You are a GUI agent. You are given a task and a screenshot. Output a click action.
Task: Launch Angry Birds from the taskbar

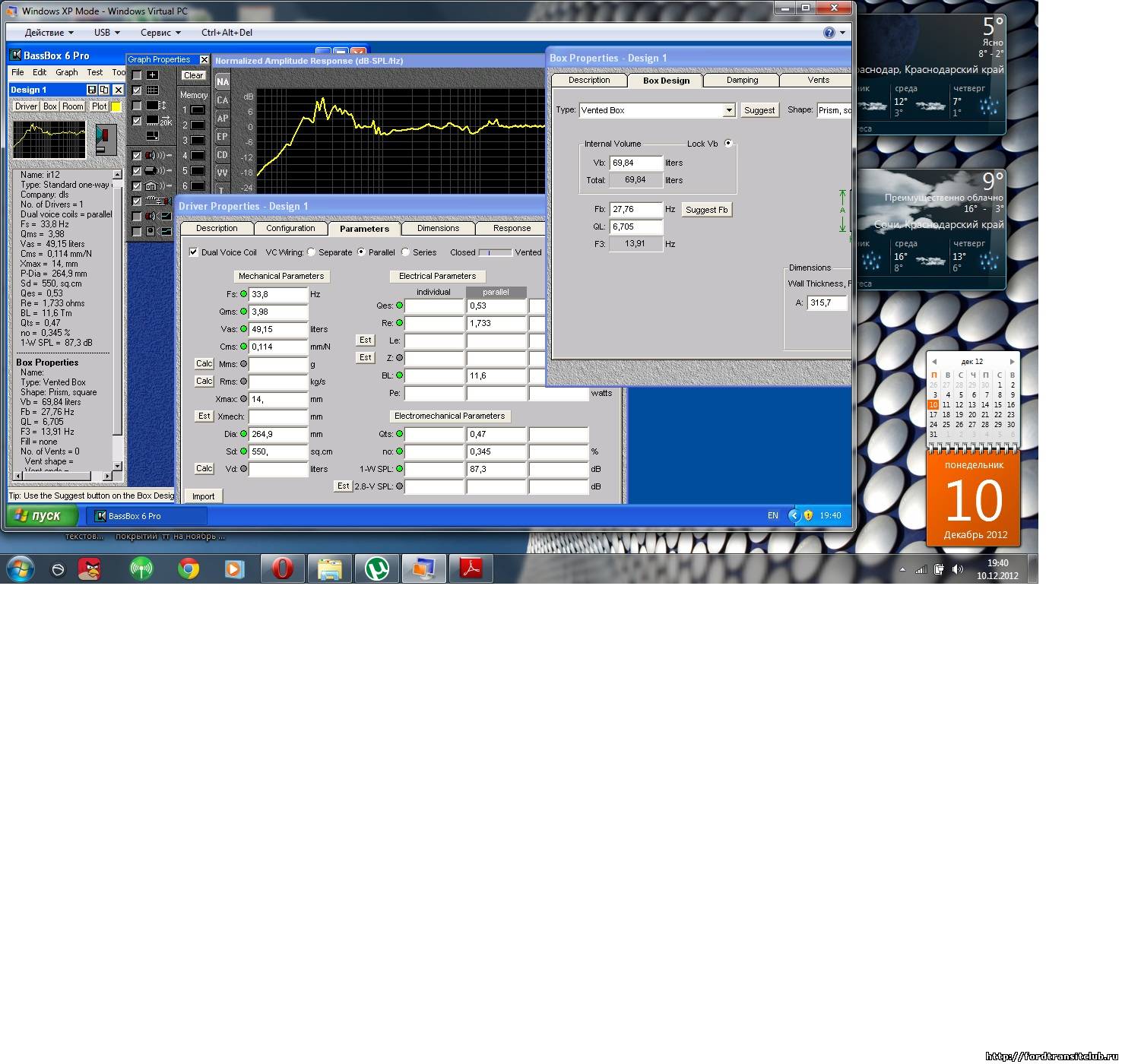point(90,568)
